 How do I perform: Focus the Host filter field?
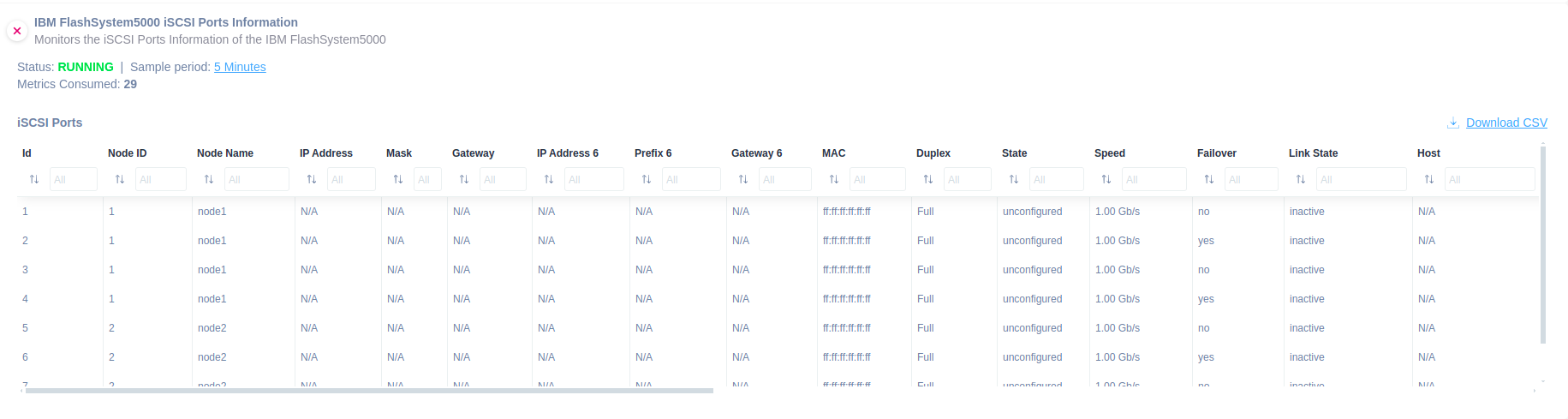coord(1490,179)
